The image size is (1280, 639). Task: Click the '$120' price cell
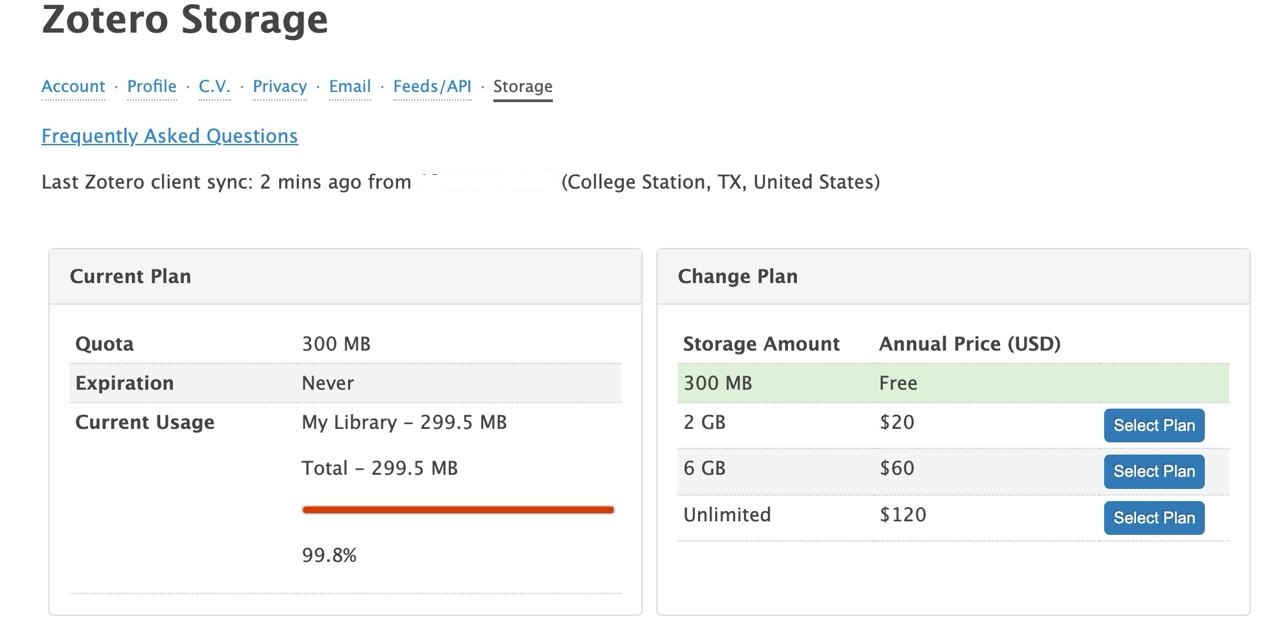pyautogui.click(x=903, y=515)
